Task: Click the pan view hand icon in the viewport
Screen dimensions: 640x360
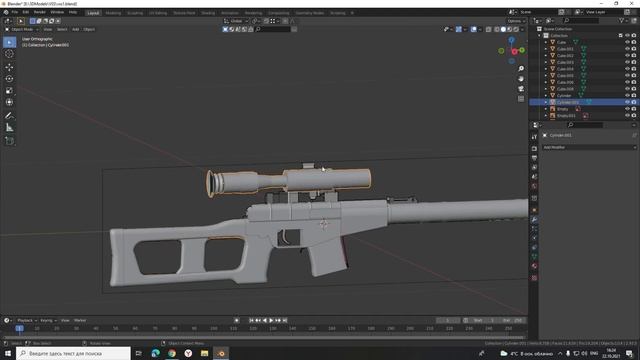Action: click(521, 78)
